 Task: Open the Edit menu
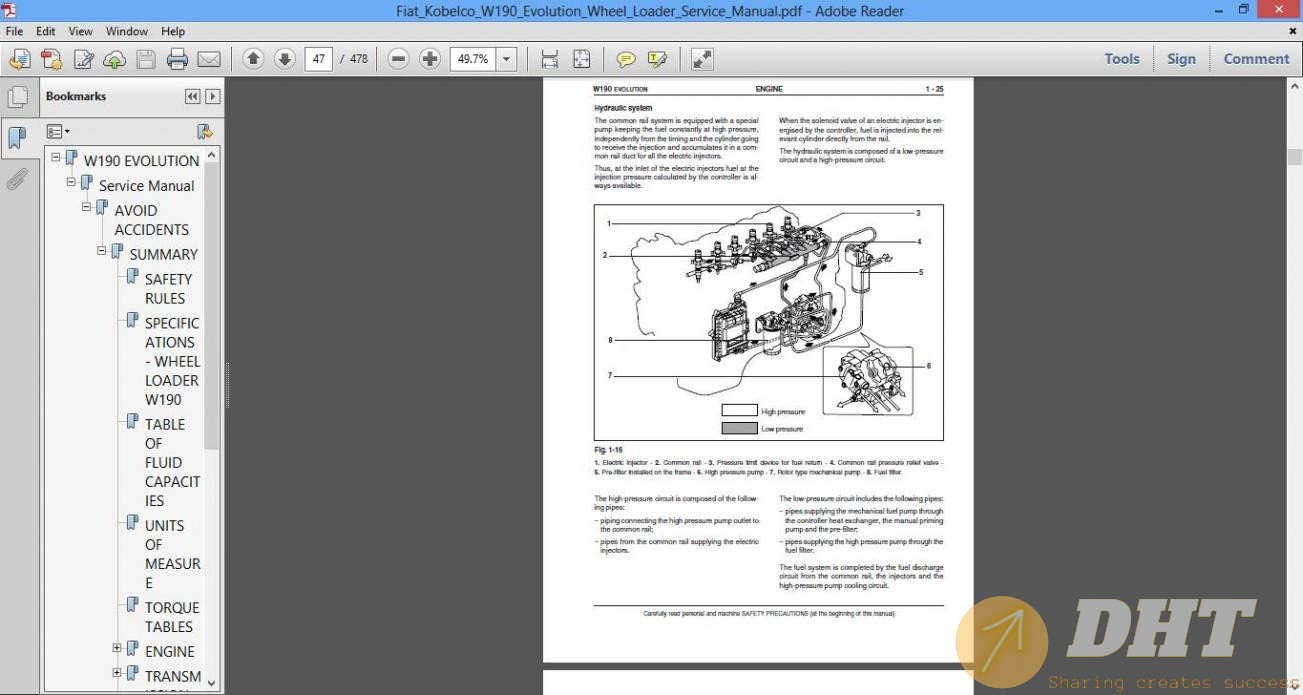(46, 31)
